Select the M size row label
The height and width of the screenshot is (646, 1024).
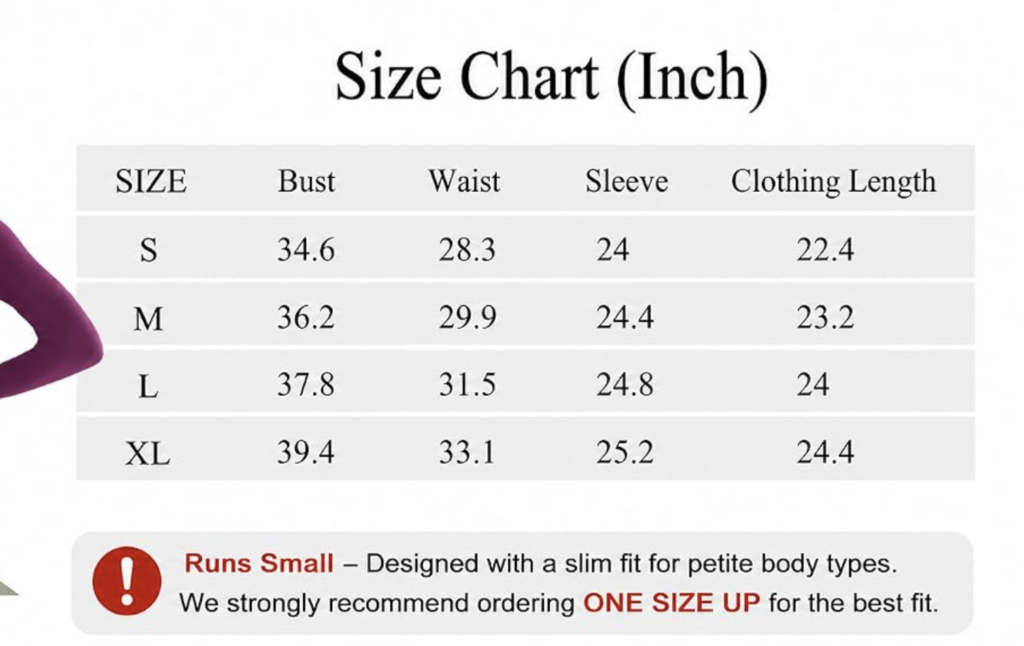148,319
